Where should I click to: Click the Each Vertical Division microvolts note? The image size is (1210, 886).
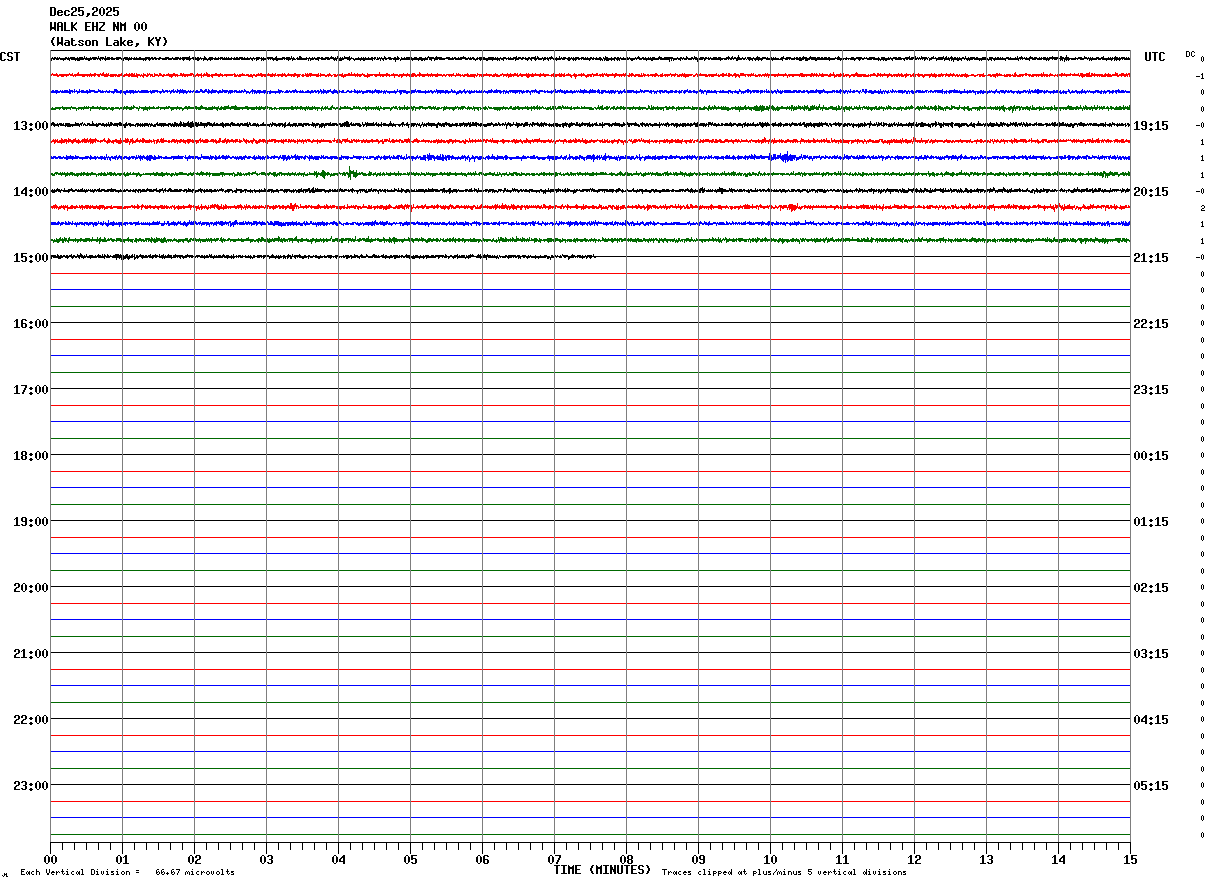[128, 873]
